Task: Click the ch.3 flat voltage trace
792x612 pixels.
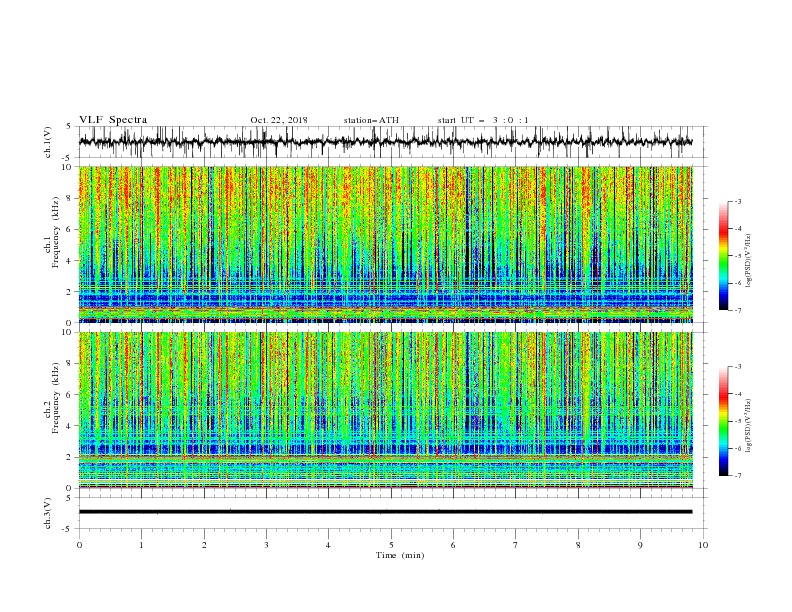Action: point(385,512)
